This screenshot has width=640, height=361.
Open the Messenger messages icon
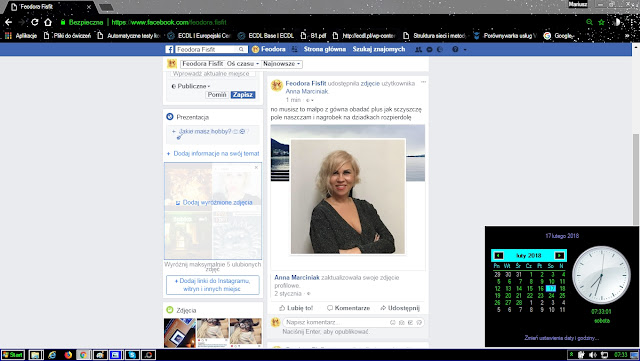[x=429, y=49]
